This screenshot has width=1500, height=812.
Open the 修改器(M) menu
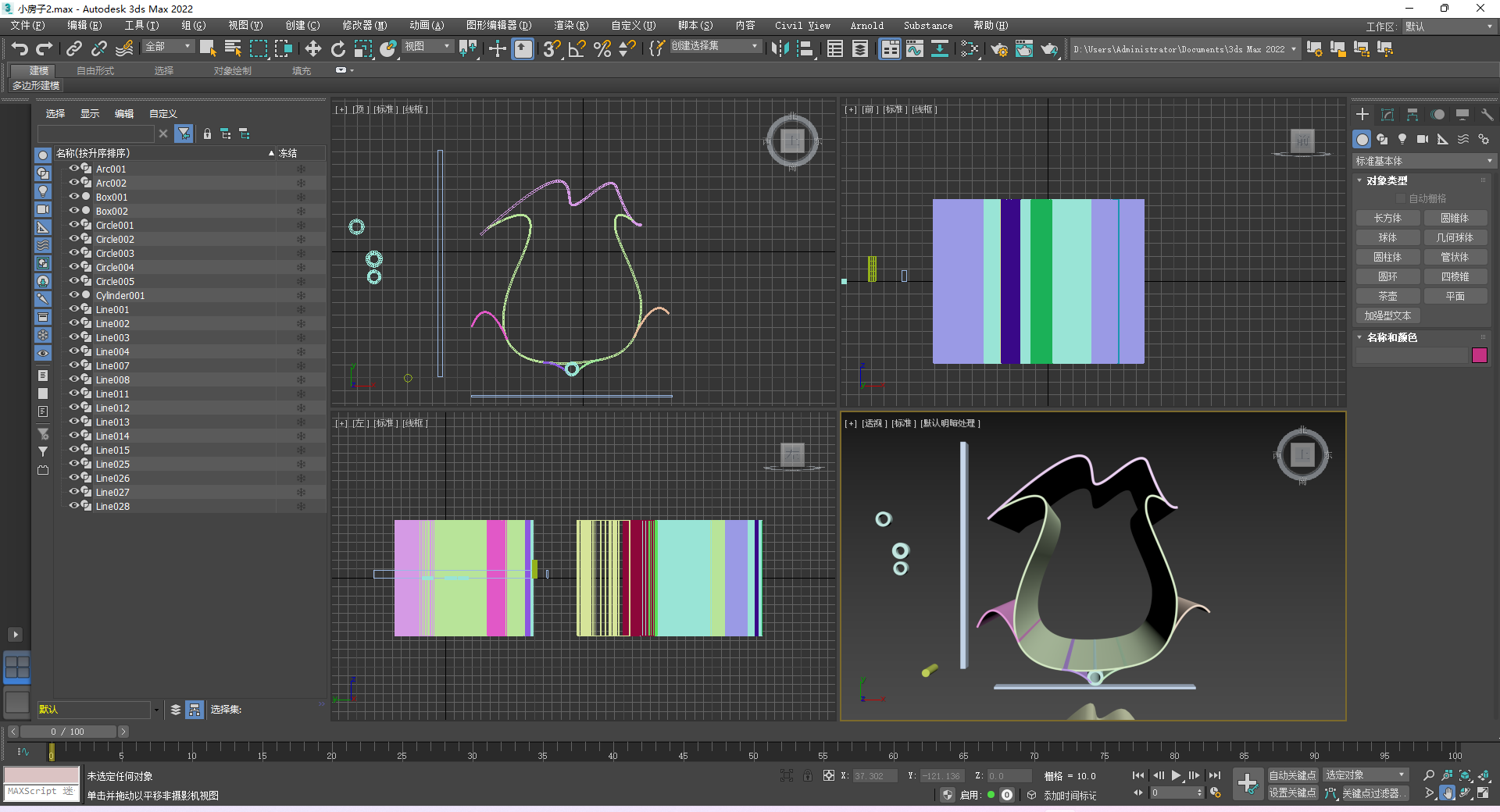coord(364,26)
